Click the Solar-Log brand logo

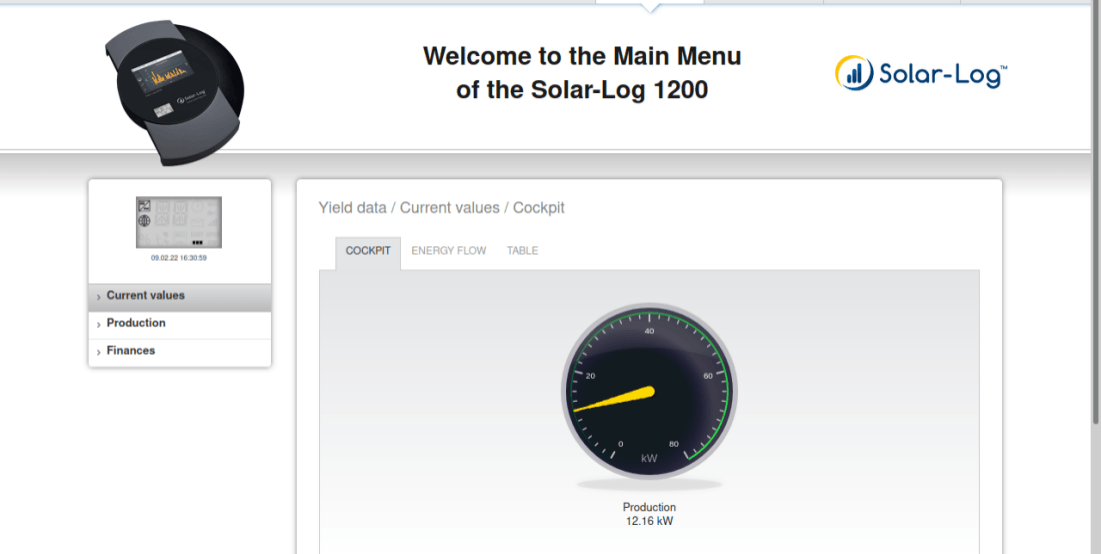coord(920,73)
